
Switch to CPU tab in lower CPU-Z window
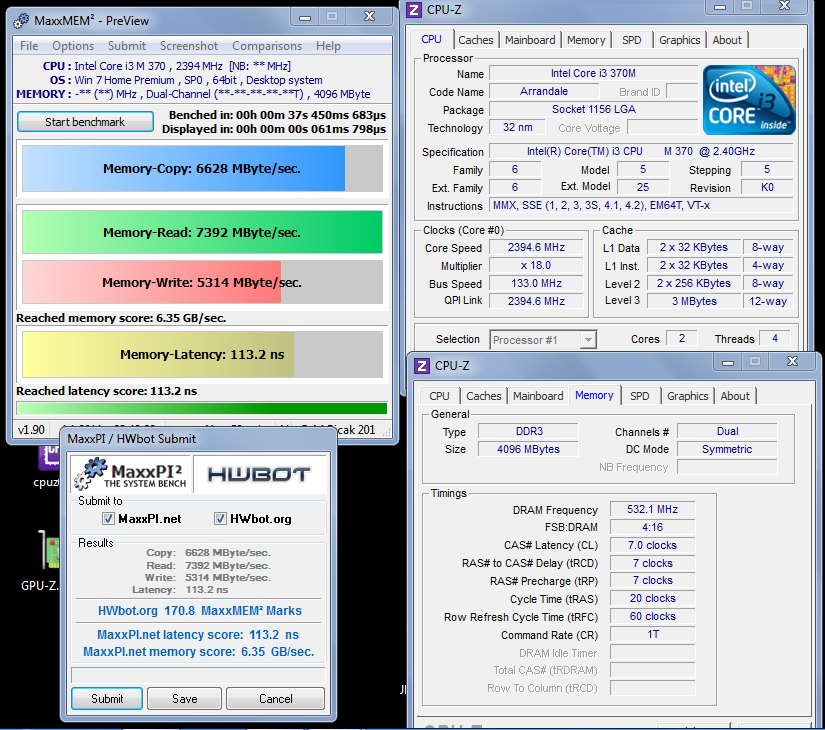tap(439, 396)
